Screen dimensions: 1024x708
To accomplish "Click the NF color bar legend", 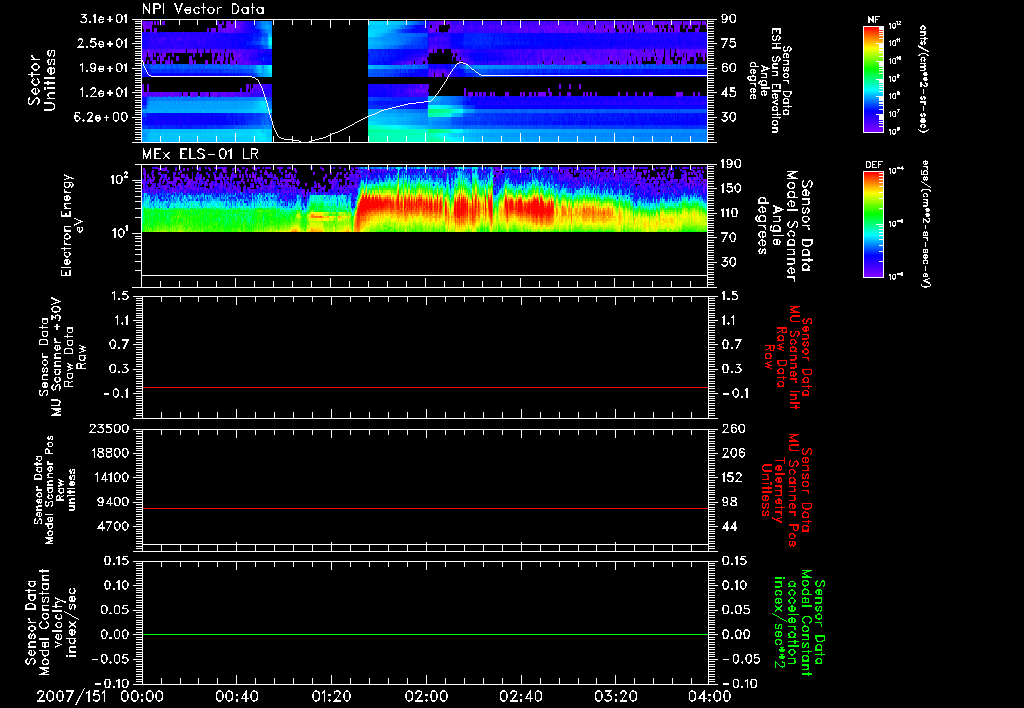I will (874, 77).
